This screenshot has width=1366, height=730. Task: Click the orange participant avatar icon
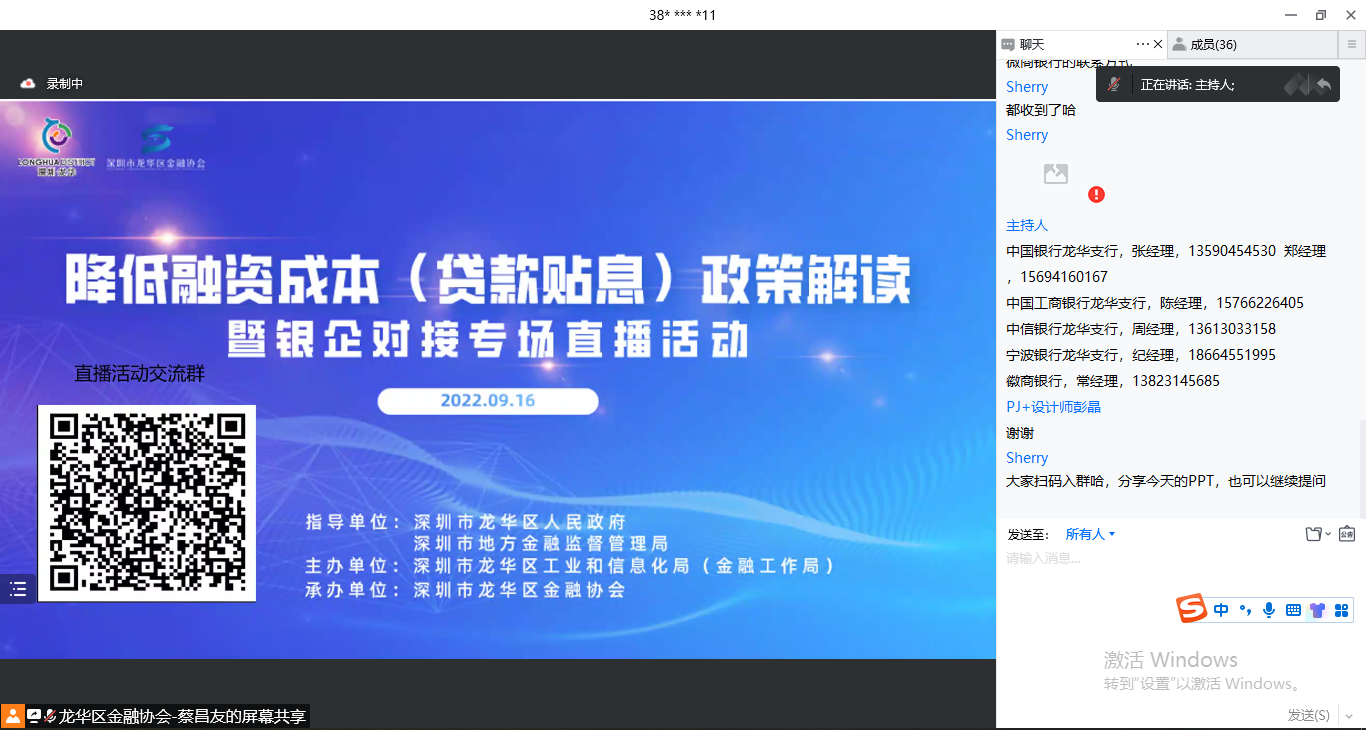12,716
